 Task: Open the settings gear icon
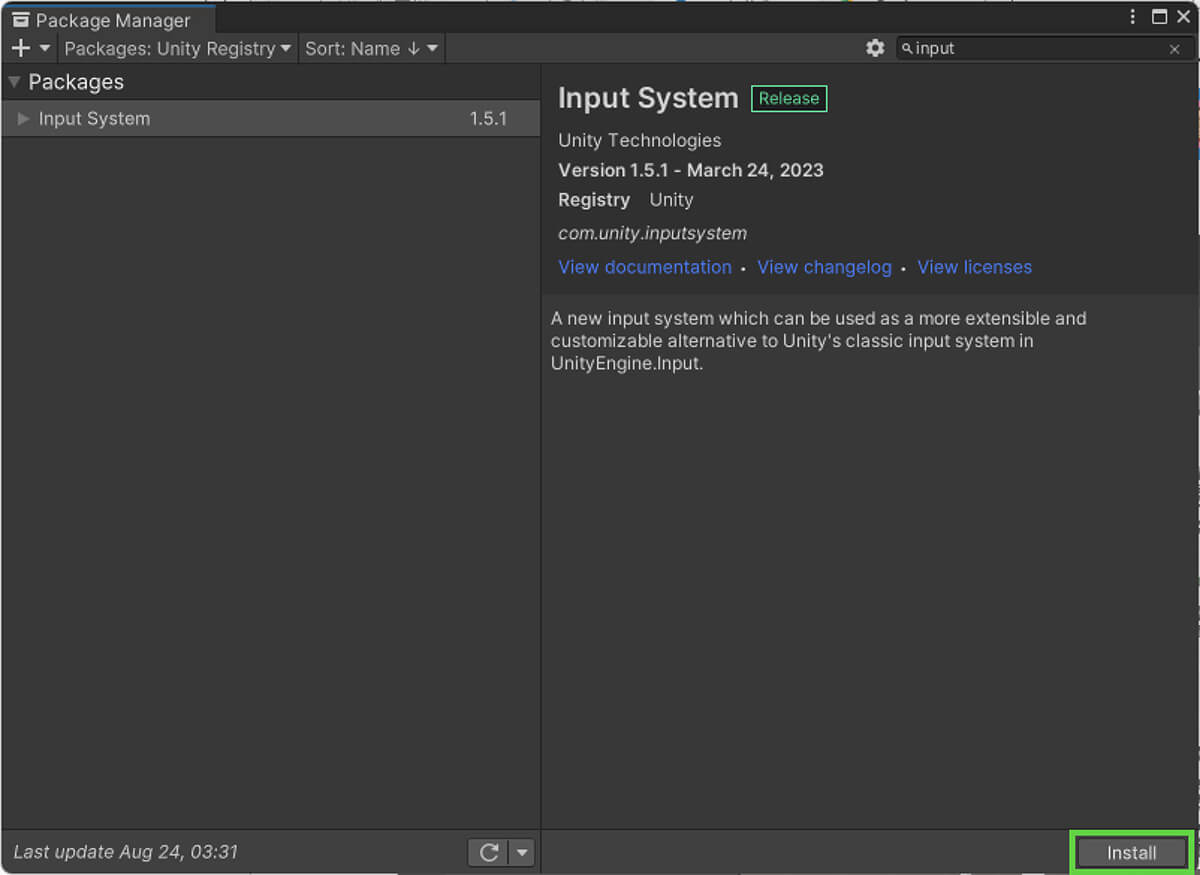pos(875,48)
